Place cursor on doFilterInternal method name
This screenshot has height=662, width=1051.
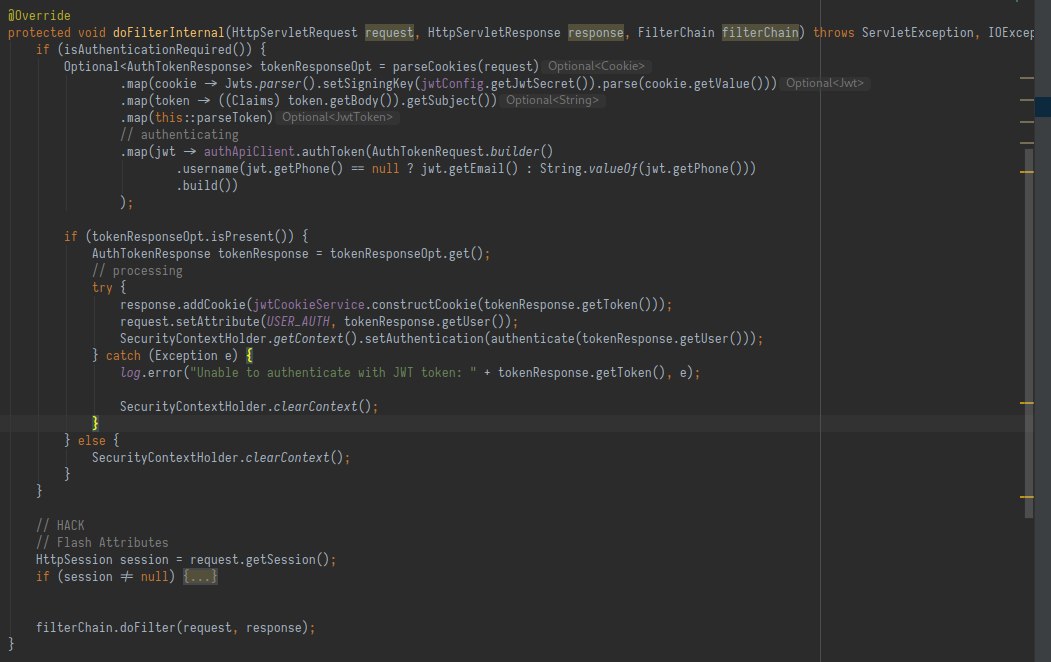pyautogui.click(x=168, y=32)
